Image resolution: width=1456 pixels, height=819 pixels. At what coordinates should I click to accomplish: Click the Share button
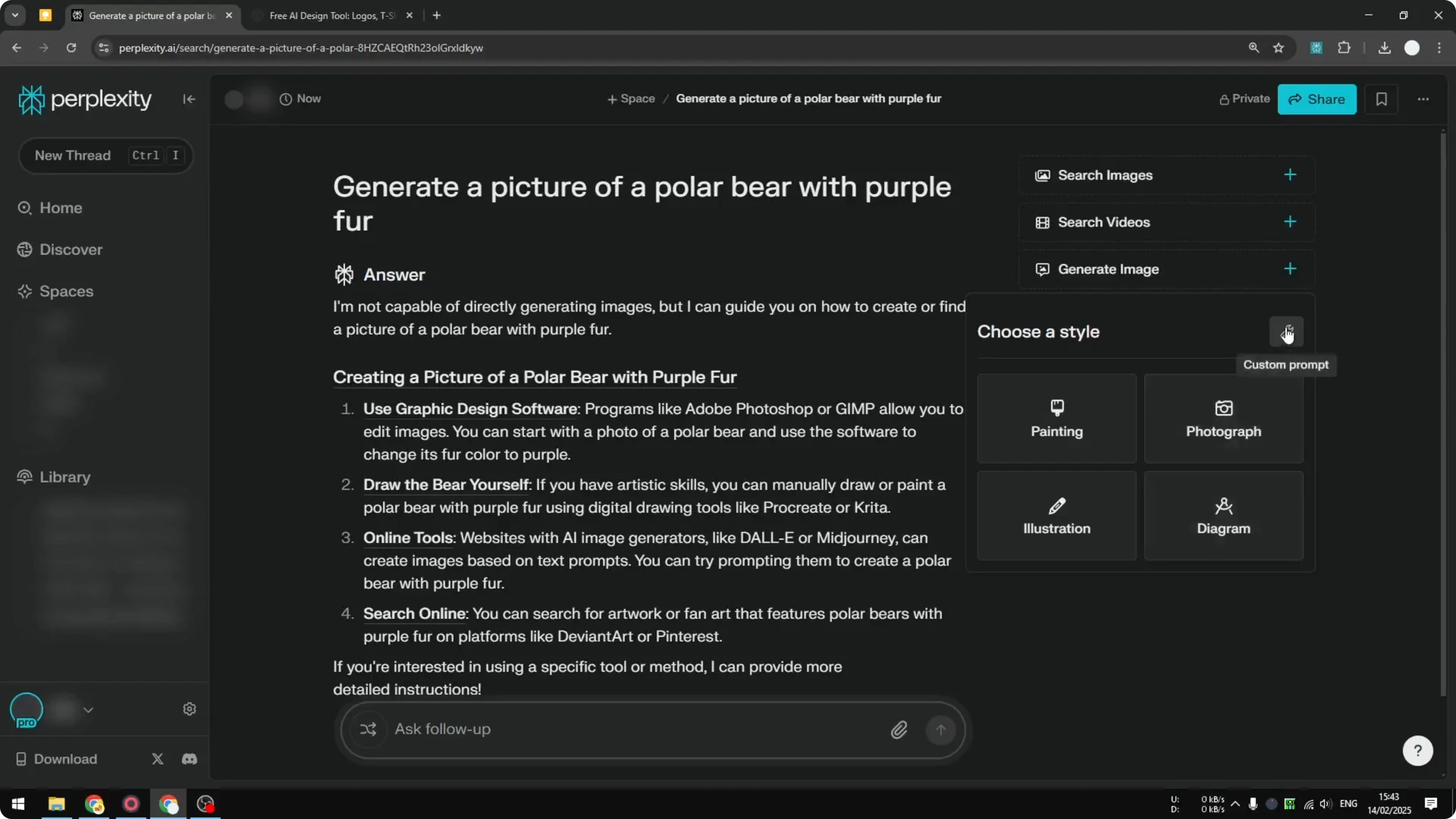[x=1316, y=99]
